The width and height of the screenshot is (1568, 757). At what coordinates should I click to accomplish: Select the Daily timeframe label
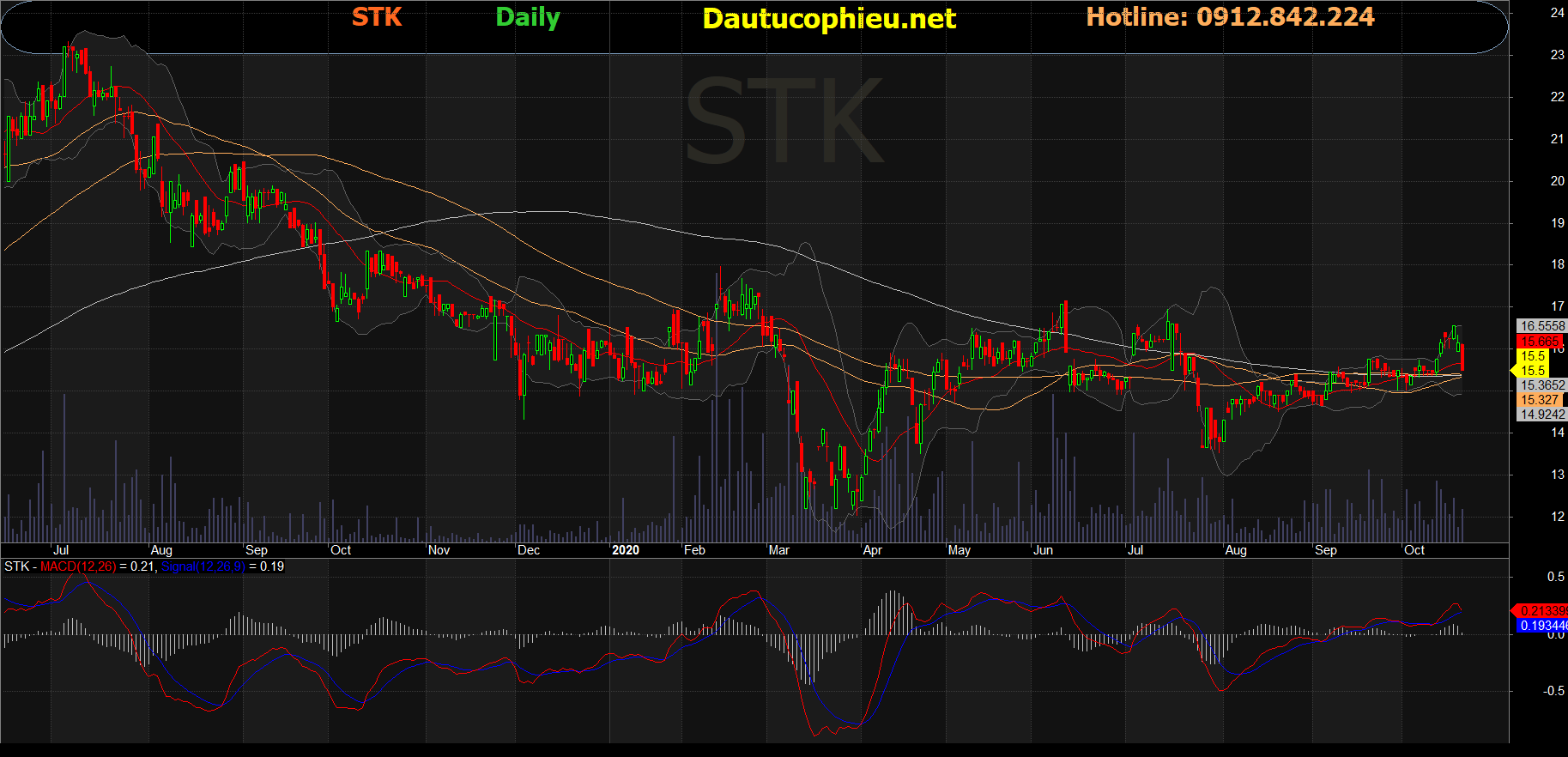tap(527, 17)
